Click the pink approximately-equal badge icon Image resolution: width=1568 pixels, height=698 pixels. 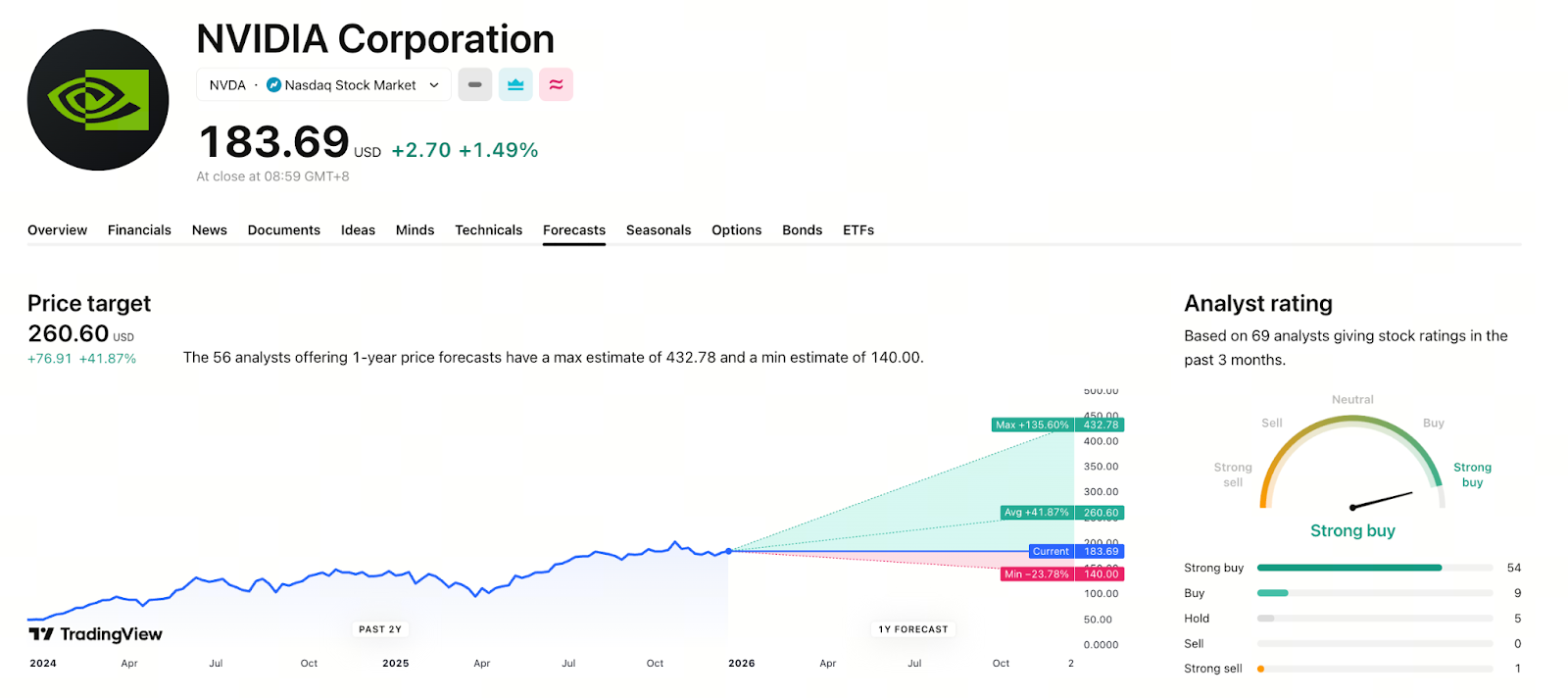click(x=556, y=85)
